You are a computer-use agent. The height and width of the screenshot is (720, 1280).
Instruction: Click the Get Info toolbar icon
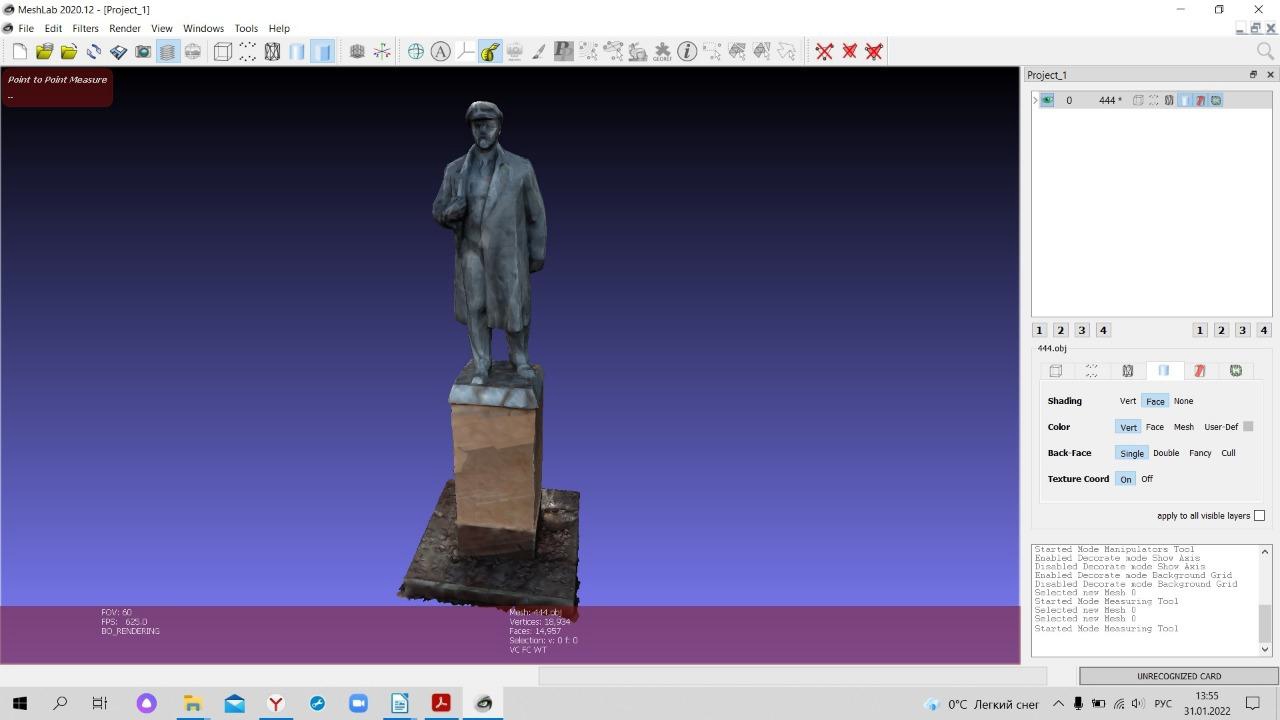(x=687, y=51)
